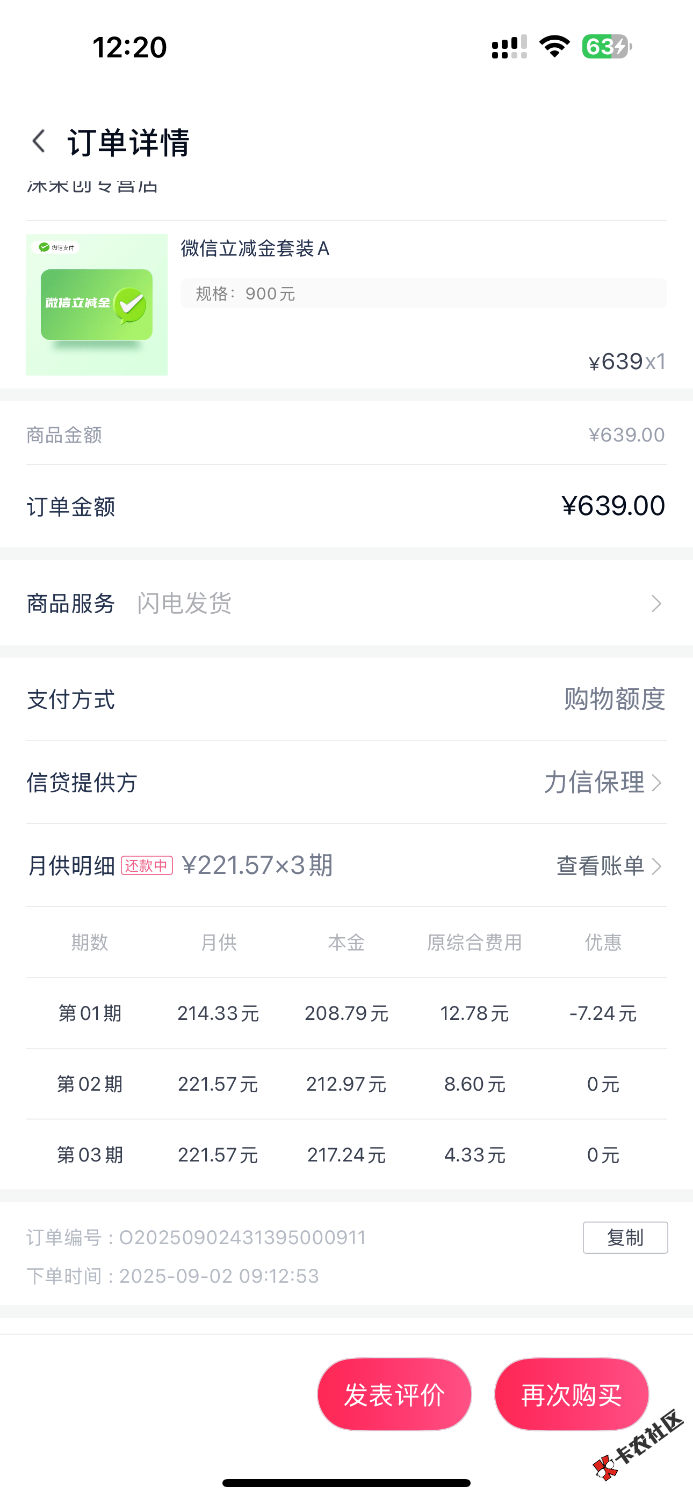
Task: Select the 第01期 installment row
Action: (x=346, y=1013)
